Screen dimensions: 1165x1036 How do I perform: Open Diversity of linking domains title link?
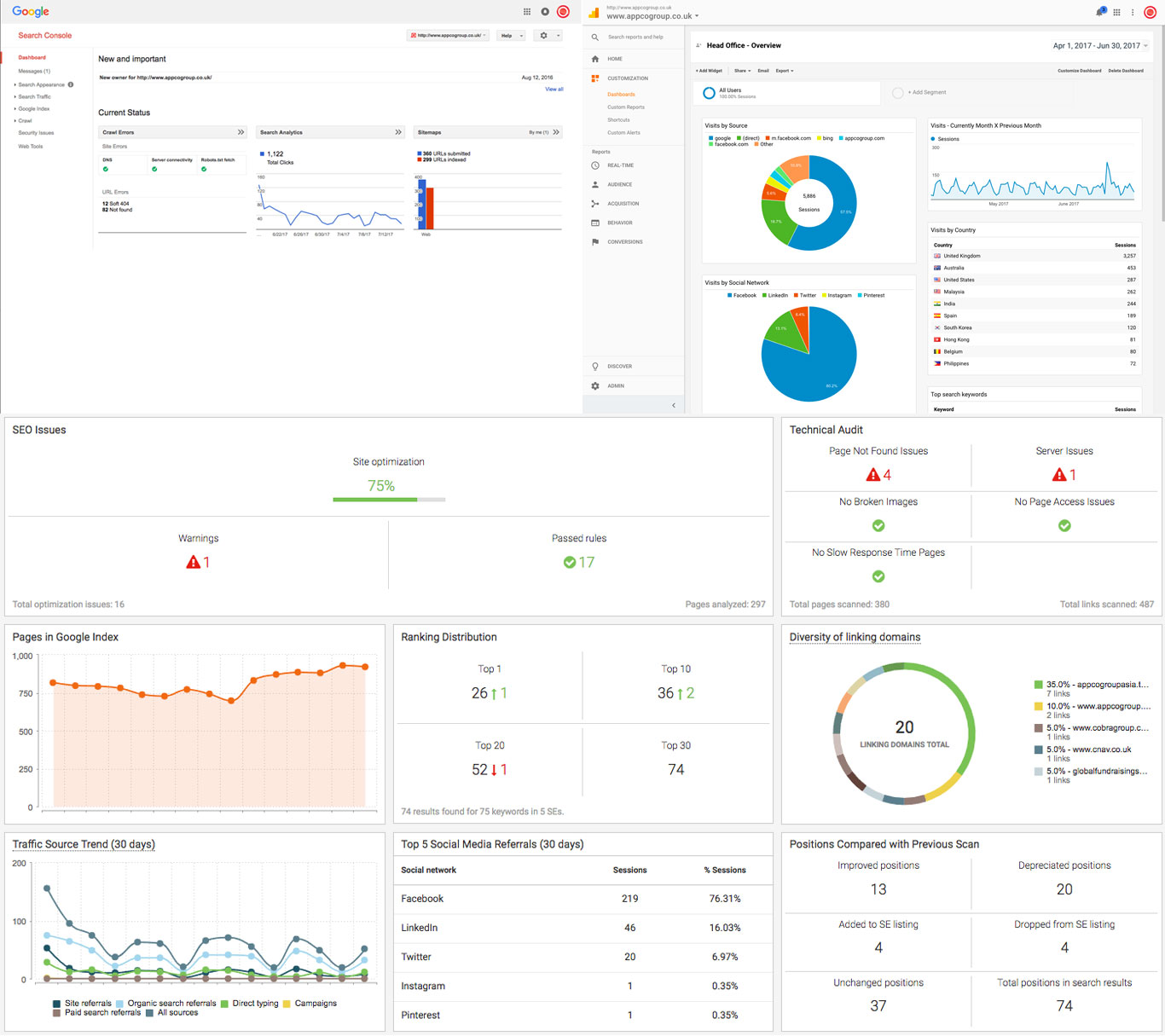tap(855, 637)
